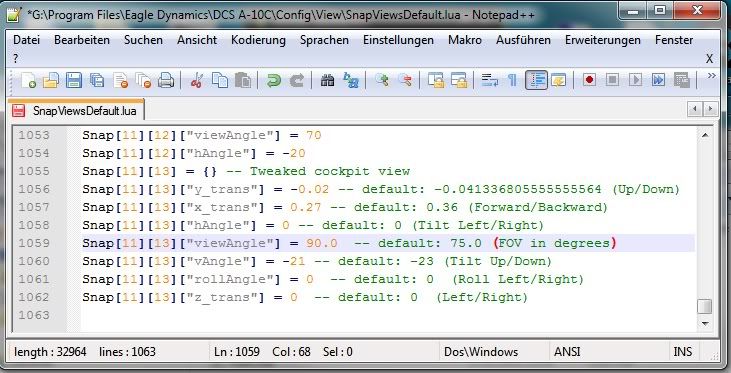Viewport: 731px width, 373px height.
Task: Save the current file with the floppy icon
Action: 74,80
